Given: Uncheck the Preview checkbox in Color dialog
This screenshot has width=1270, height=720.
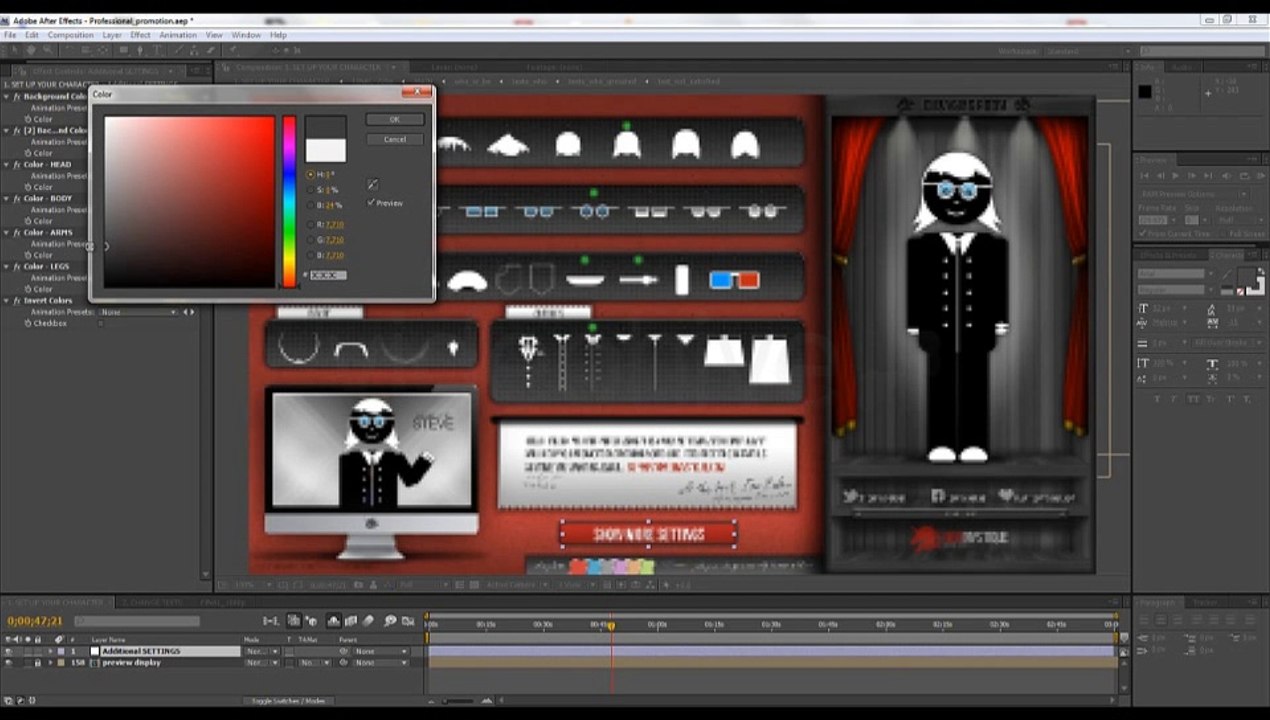Looking at the screenshot, I should tap(371, 203).
